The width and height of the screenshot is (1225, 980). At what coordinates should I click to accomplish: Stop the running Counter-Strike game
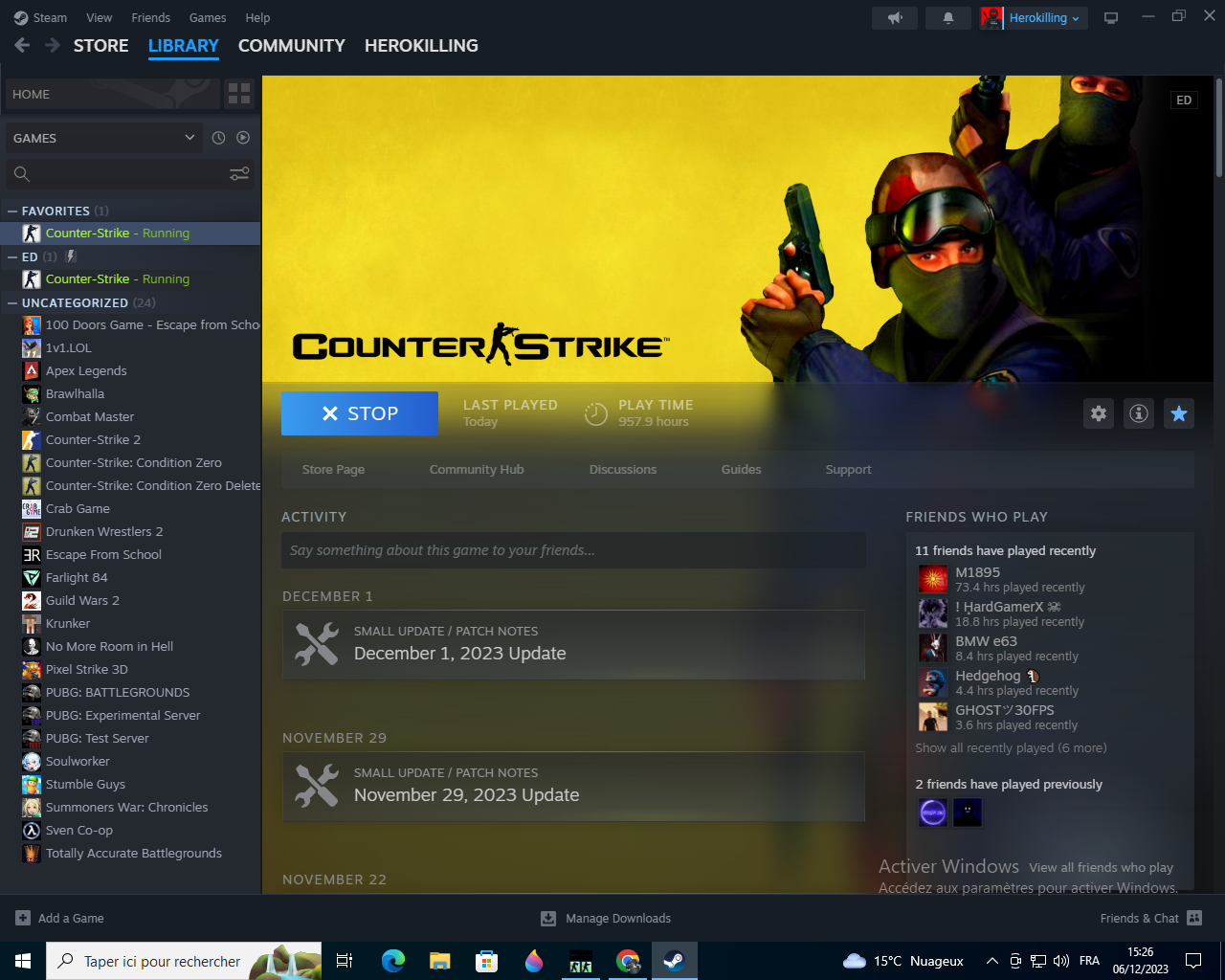360,413
